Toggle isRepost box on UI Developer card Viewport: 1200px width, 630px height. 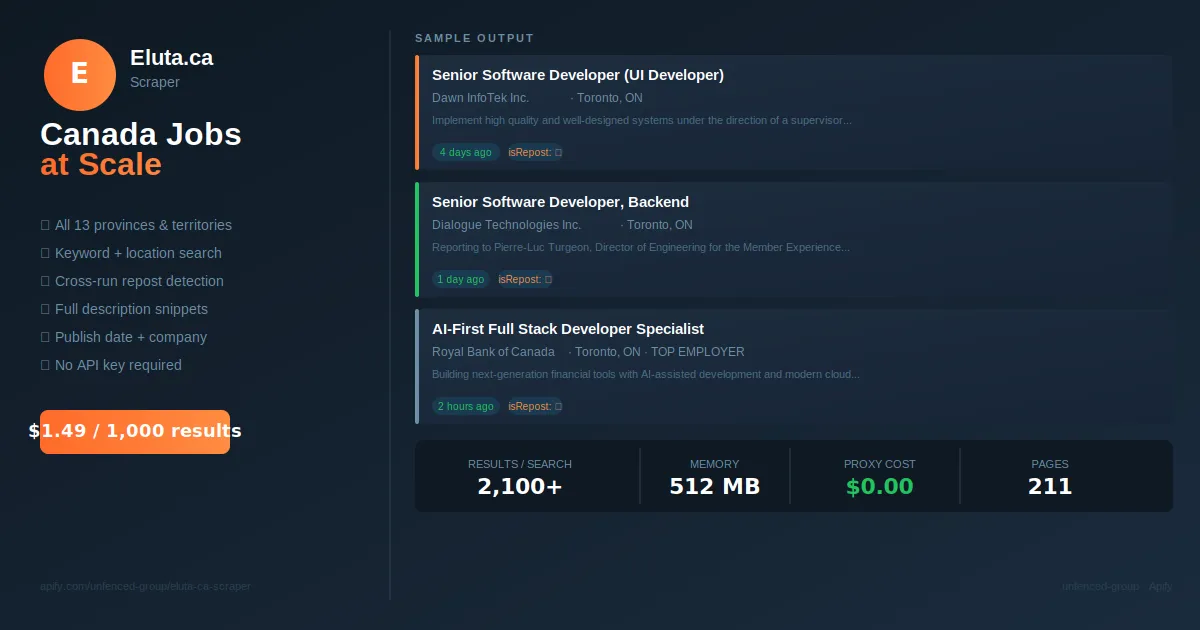pos(558,153)
